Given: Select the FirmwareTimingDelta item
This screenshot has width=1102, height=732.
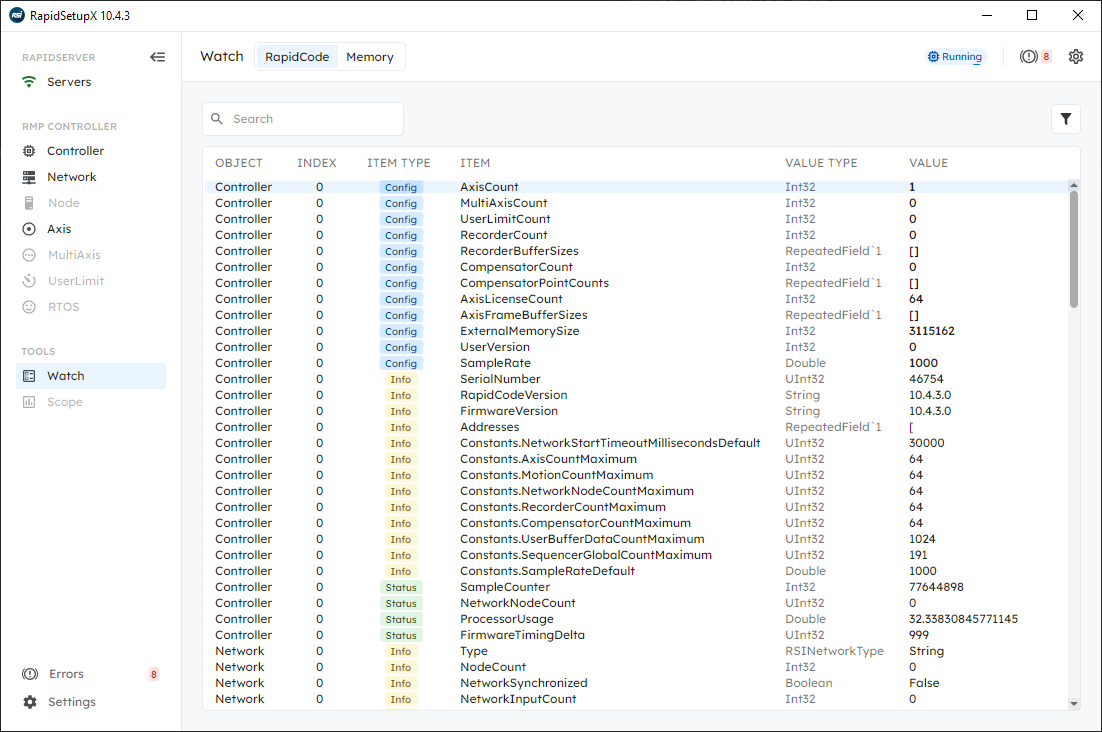Looking at the screenshot, I should point(522,635).
